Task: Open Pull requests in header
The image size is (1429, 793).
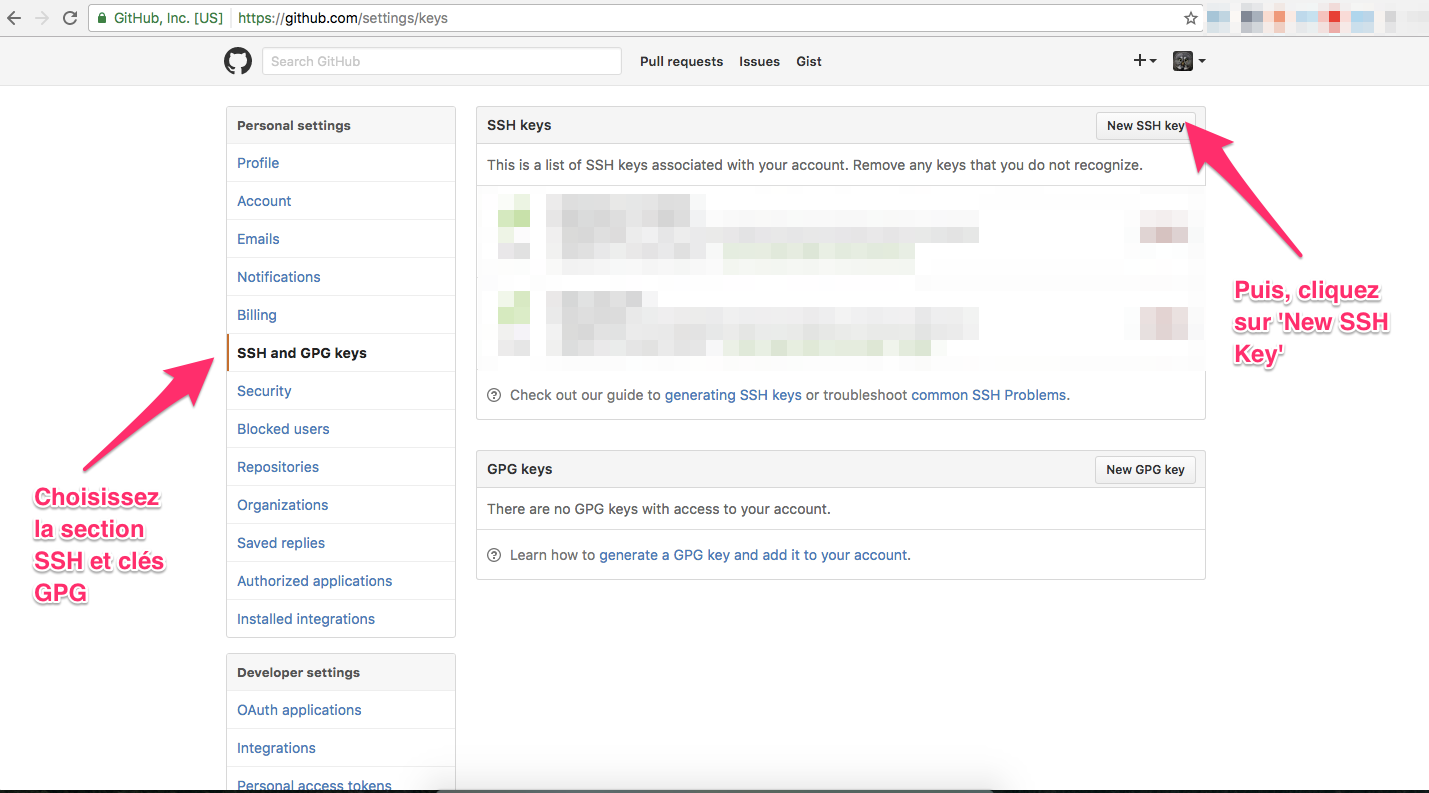Action: pos(681,61)
